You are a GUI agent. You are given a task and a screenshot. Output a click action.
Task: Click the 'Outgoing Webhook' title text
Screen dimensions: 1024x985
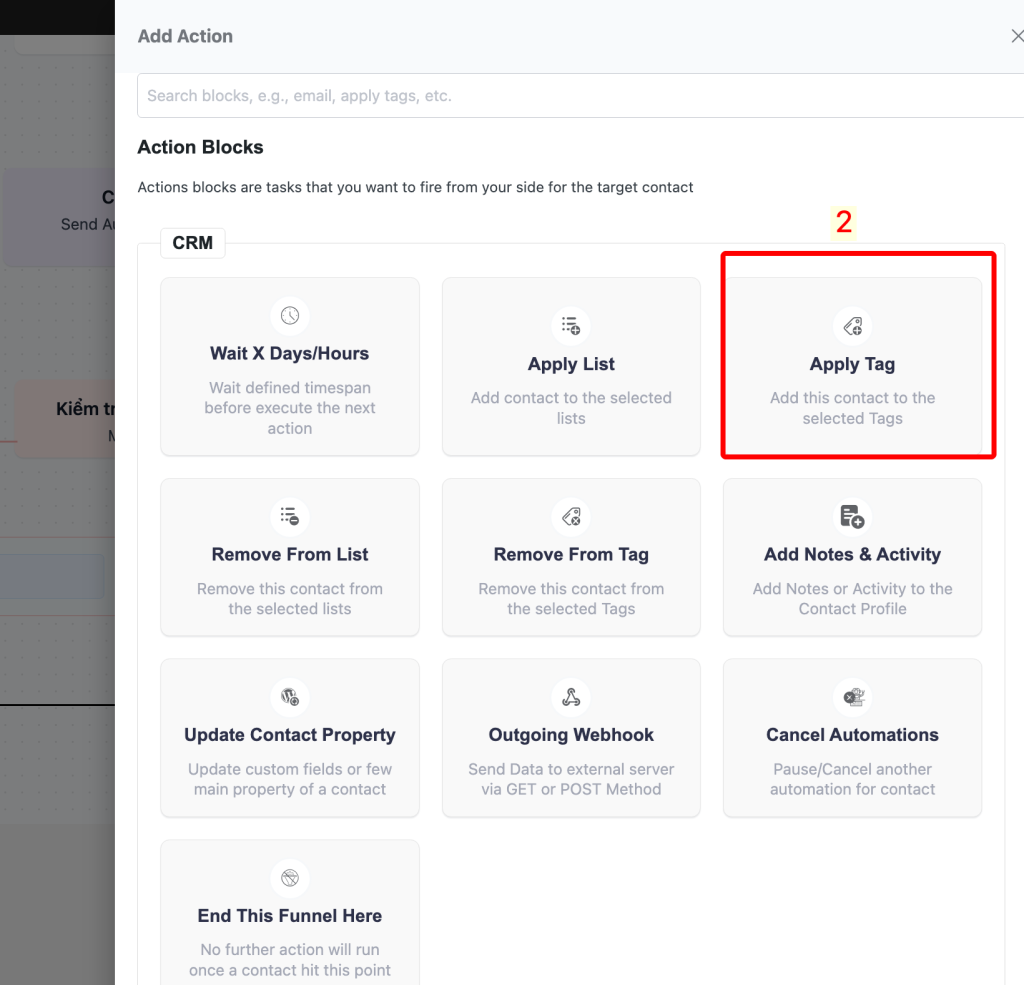click(x=571, y=735)
